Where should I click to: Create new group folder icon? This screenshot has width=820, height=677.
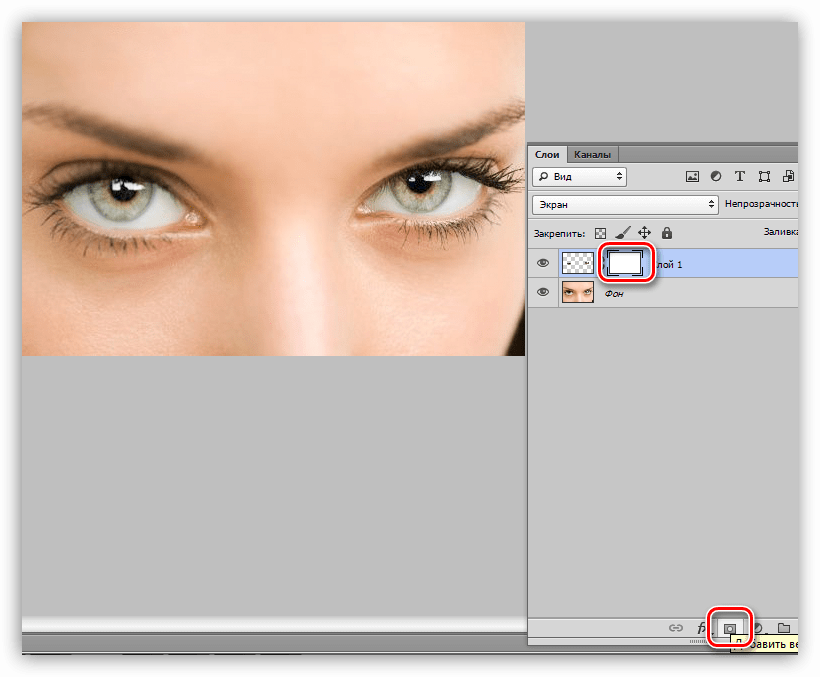point(783,627)
